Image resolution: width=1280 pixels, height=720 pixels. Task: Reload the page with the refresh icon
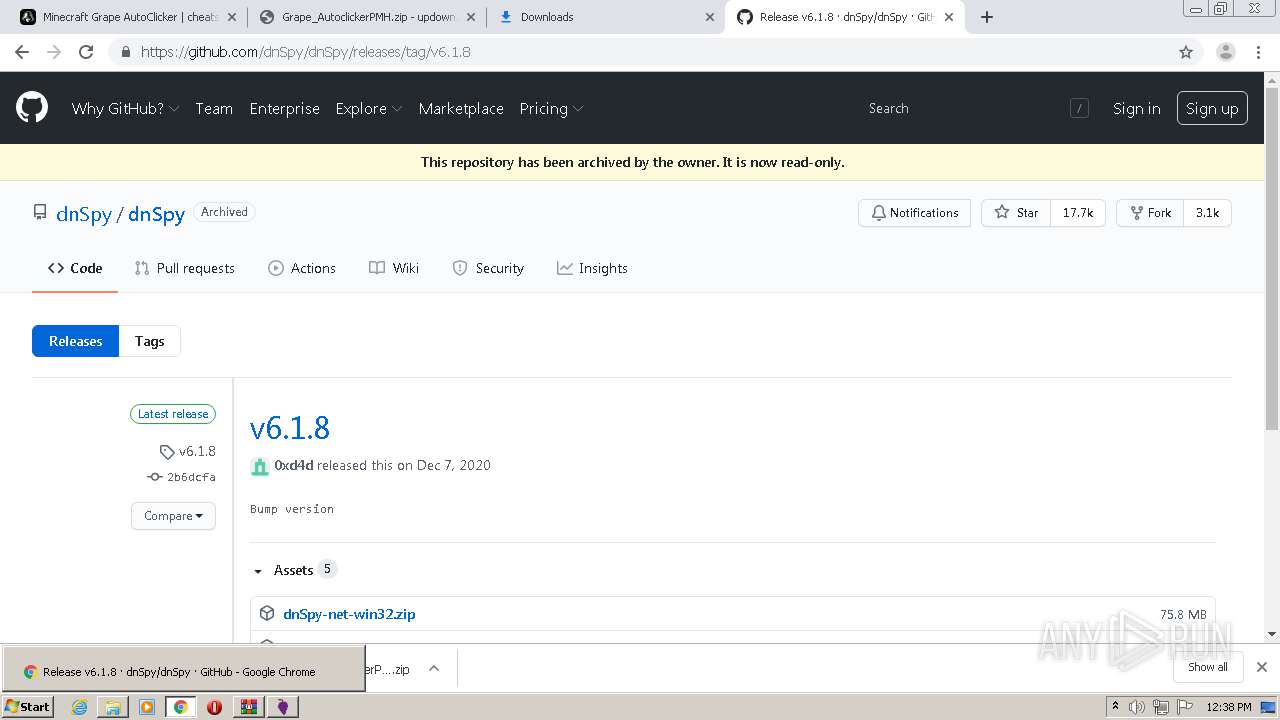[x=86, y=52]
